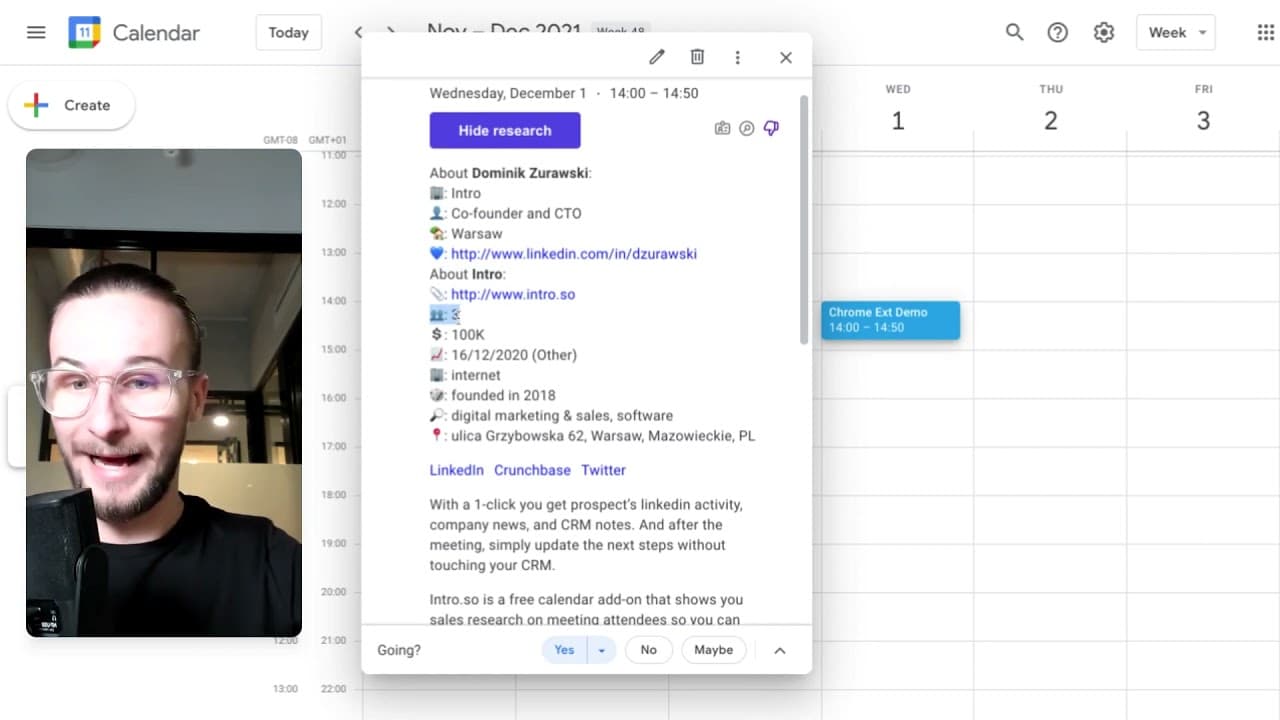Create a new event

point(71,105)
